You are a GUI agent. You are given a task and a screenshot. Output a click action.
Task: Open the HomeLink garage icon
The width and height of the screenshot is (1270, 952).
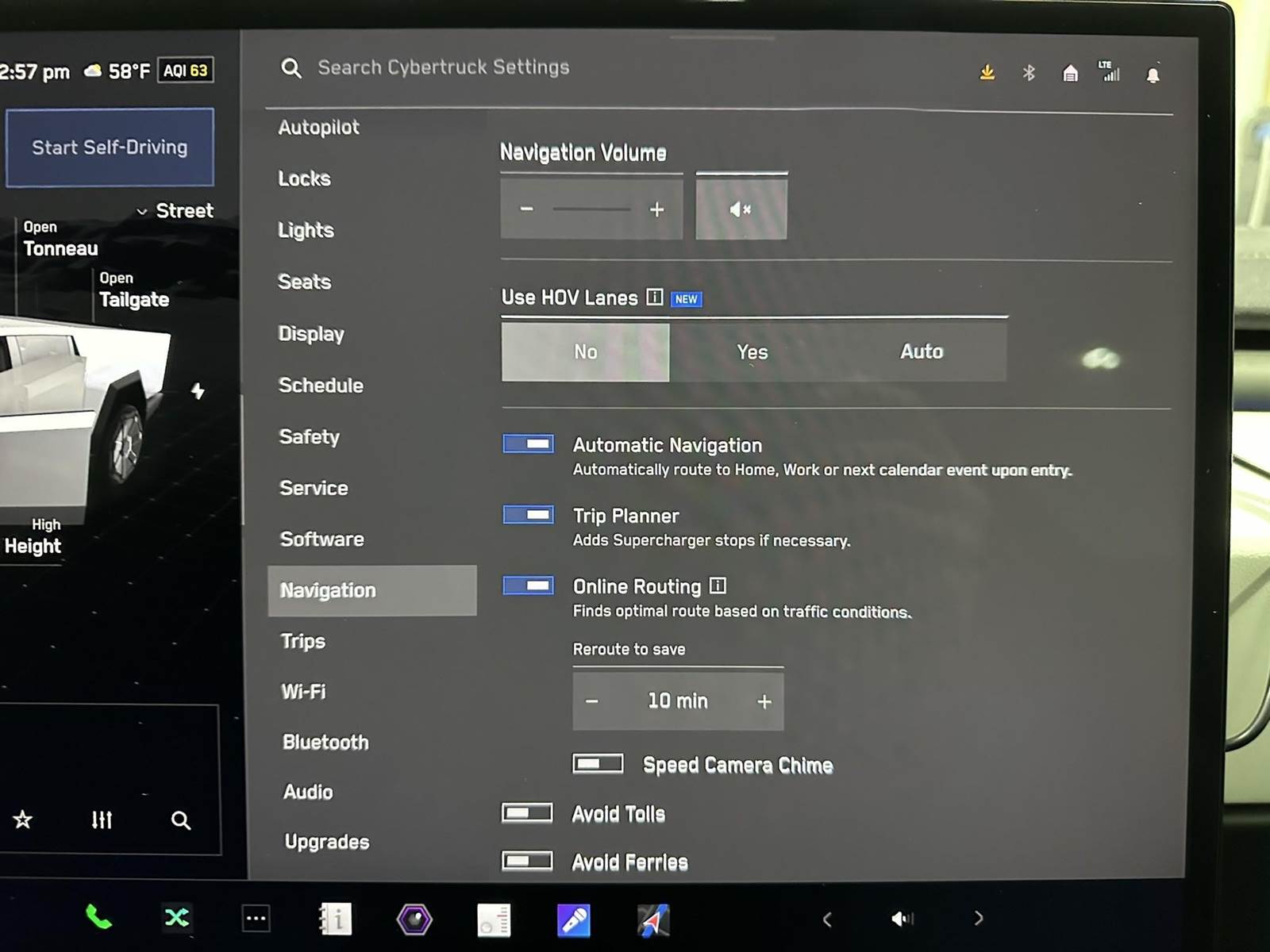1070,74
